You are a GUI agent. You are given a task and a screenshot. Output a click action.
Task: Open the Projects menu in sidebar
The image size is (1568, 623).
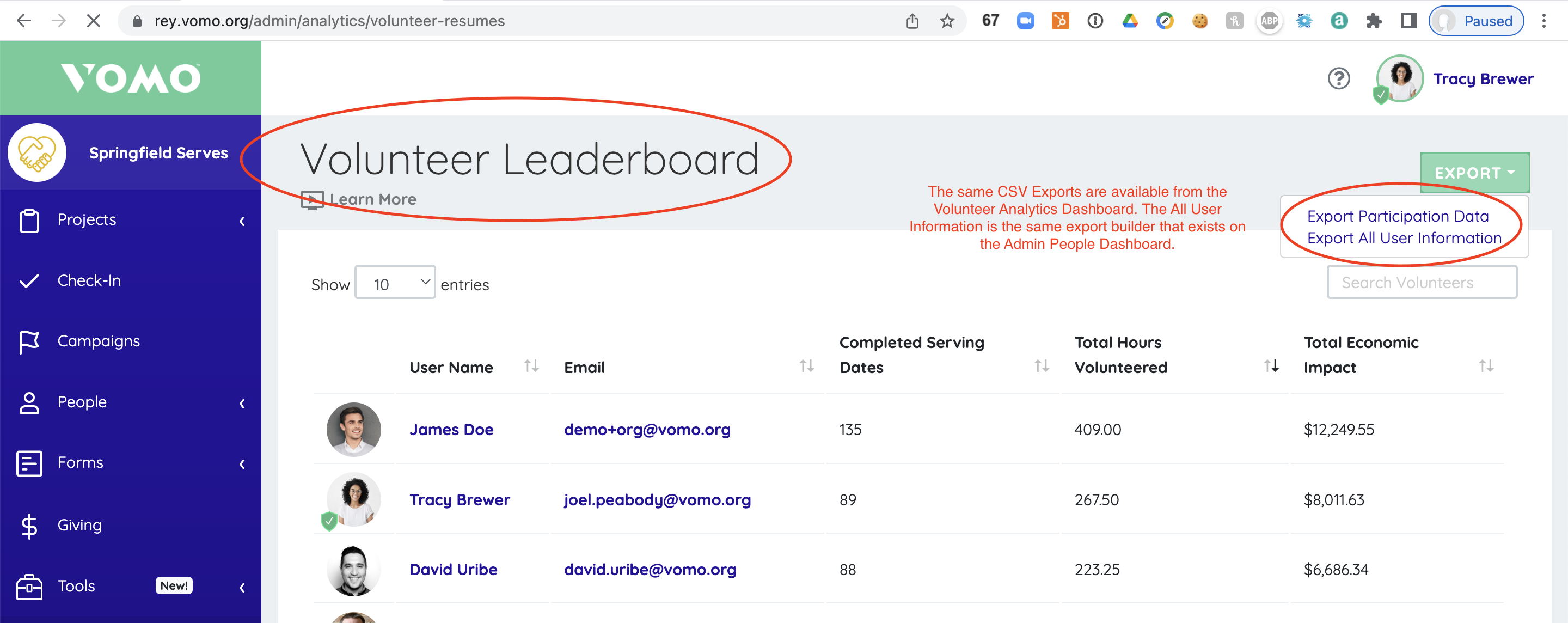[x=87, y=219]
